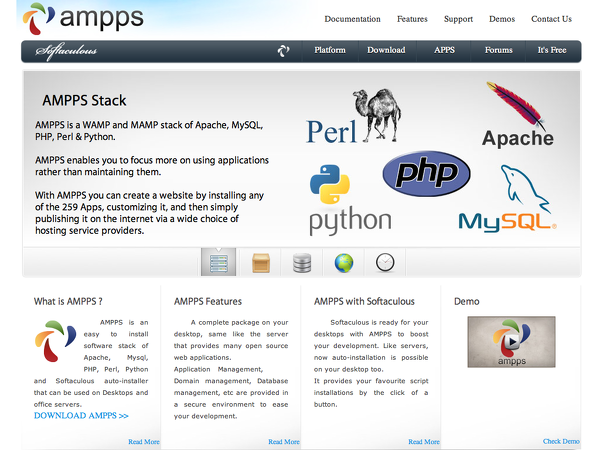Select the server stack slide icon
This screenshot has height=450, width=600.
[x=218, y=262]
